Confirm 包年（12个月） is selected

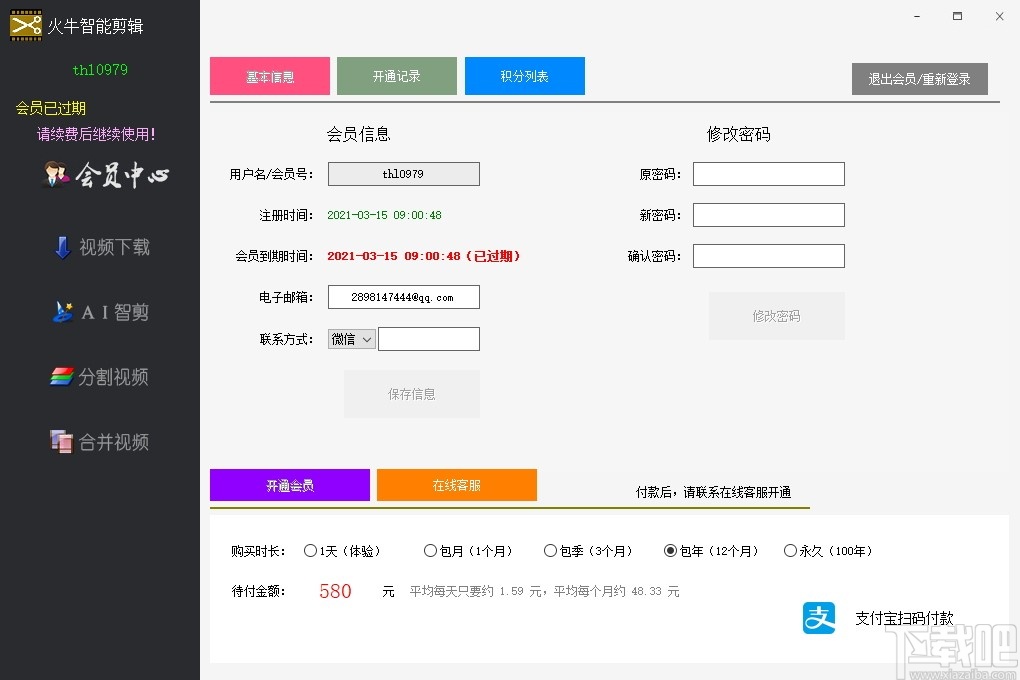point(672,550)
